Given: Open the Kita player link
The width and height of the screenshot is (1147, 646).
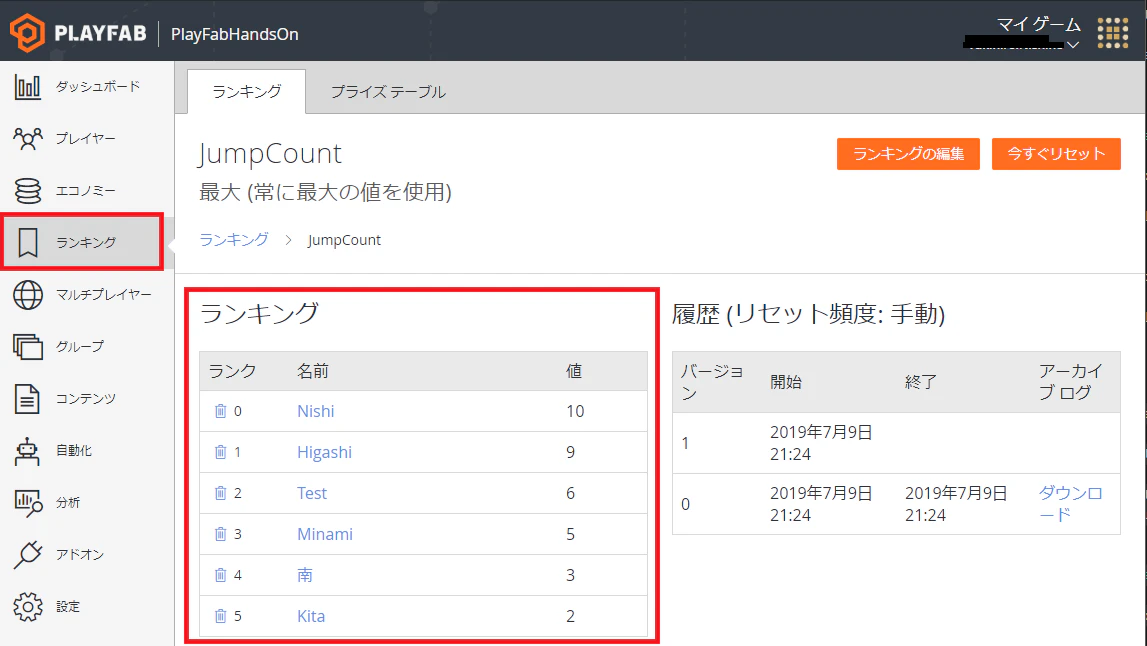Looking at the screenshot, I should [311, 616].
